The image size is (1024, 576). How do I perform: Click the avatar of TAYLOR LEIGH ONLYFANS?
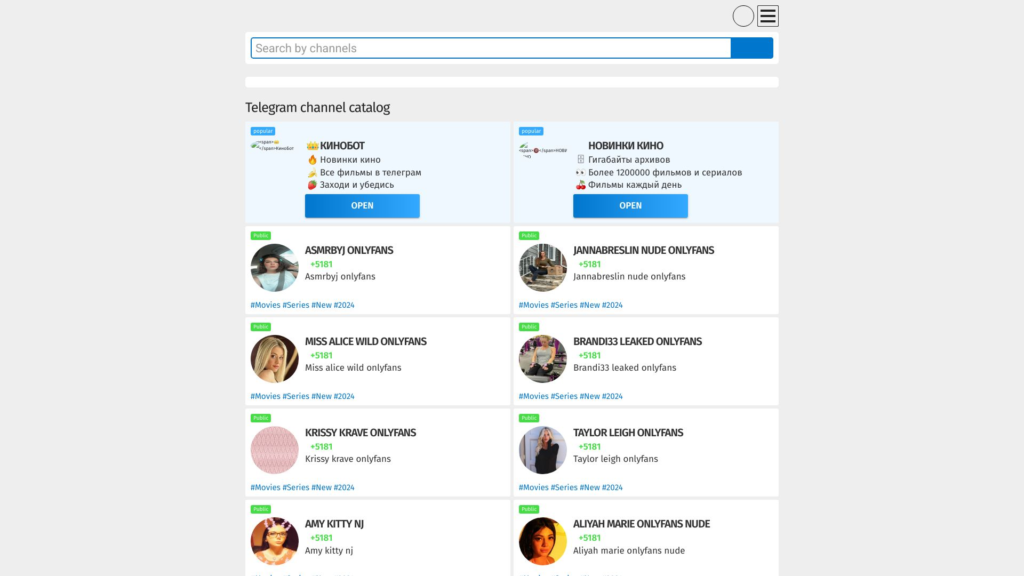(x=543, y=450)
